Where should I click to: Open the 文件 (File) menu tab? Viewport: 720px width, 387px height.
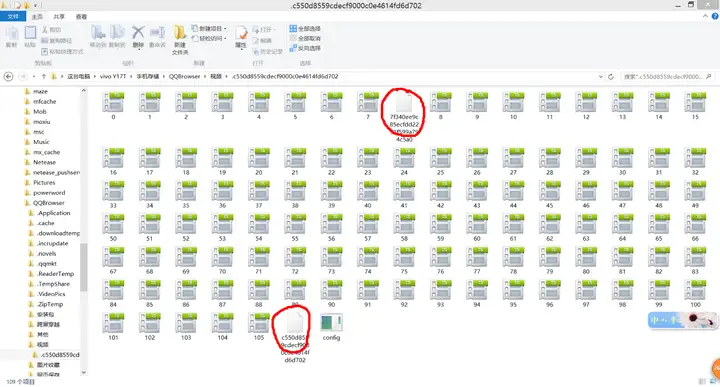coord(13,17)
